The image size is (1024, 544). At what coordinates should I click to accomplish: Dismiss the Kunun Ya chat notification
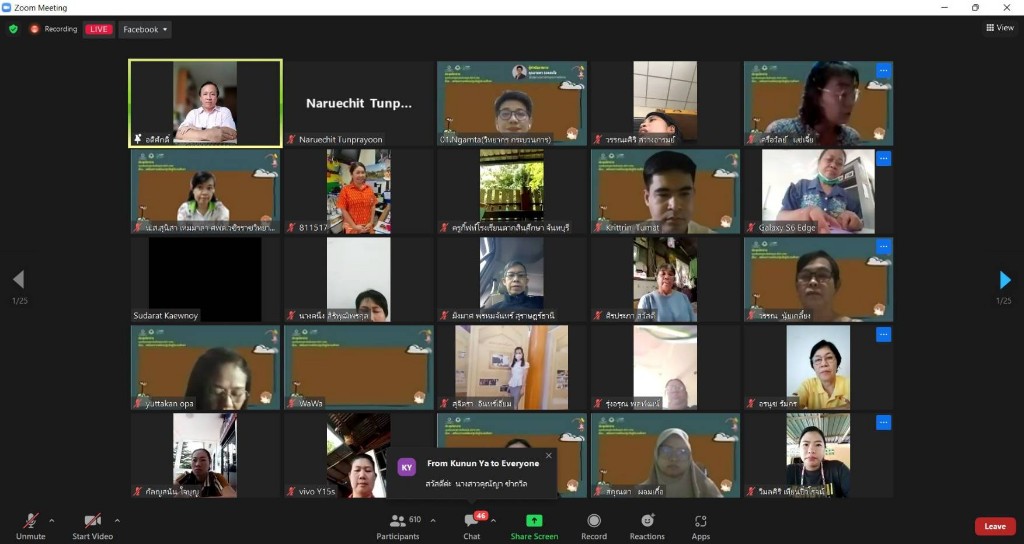coord(548,455)
